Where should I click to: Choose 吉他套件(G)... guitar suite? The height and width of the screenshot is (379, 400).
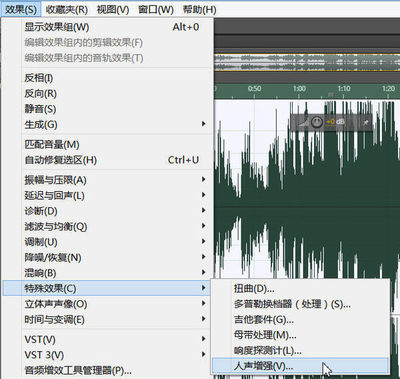(301, 320)
